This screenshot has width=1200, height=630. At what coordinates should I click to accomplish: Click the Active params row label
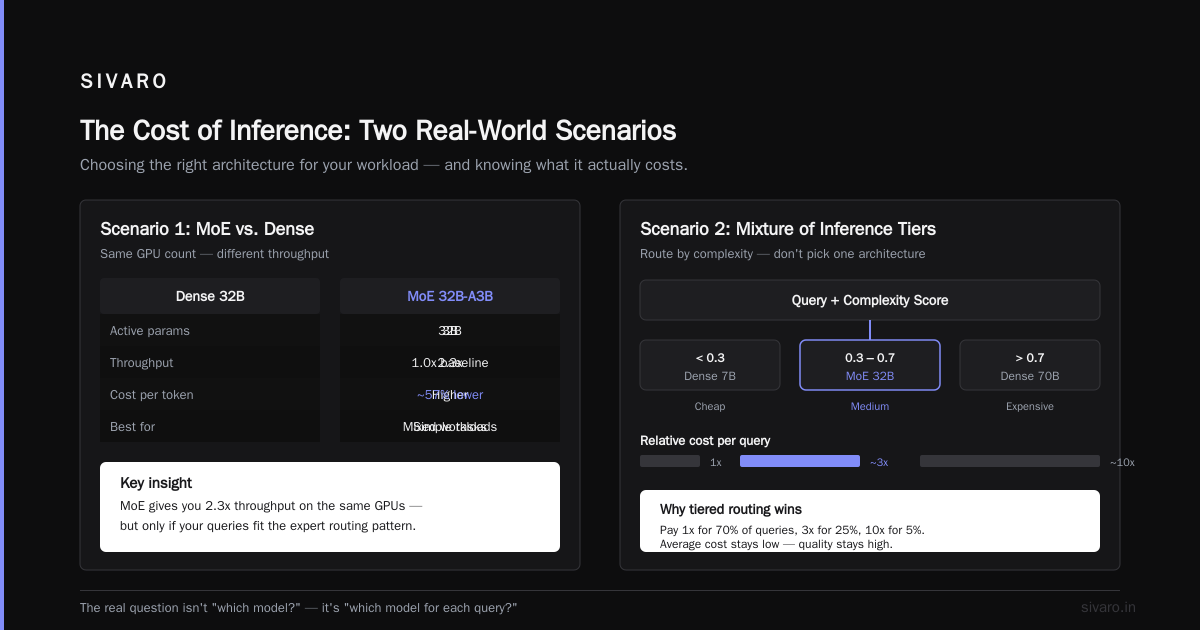pyautogui.click(x=150, y=331)
